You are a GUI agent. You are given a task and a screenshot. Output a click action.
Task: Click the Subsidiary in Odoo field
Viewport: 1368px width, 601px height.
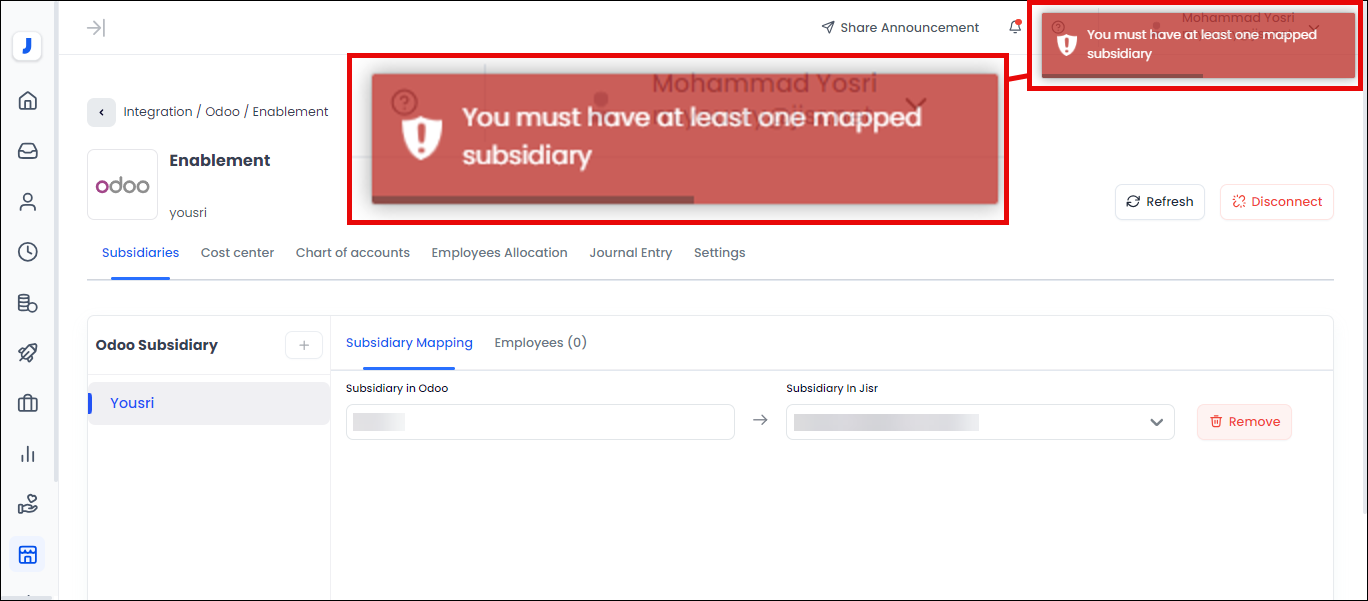pos(540,422)
